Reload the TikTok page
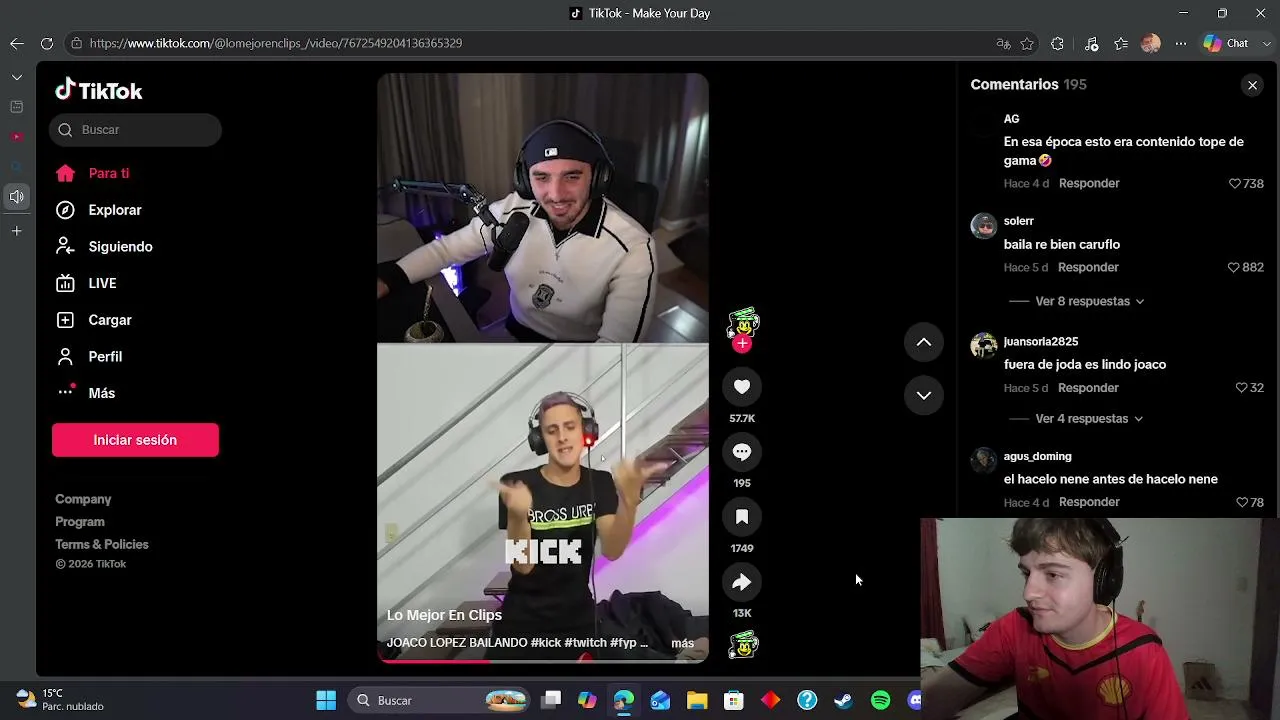The width and height of the screenshot is (1280, 720). 47,43
